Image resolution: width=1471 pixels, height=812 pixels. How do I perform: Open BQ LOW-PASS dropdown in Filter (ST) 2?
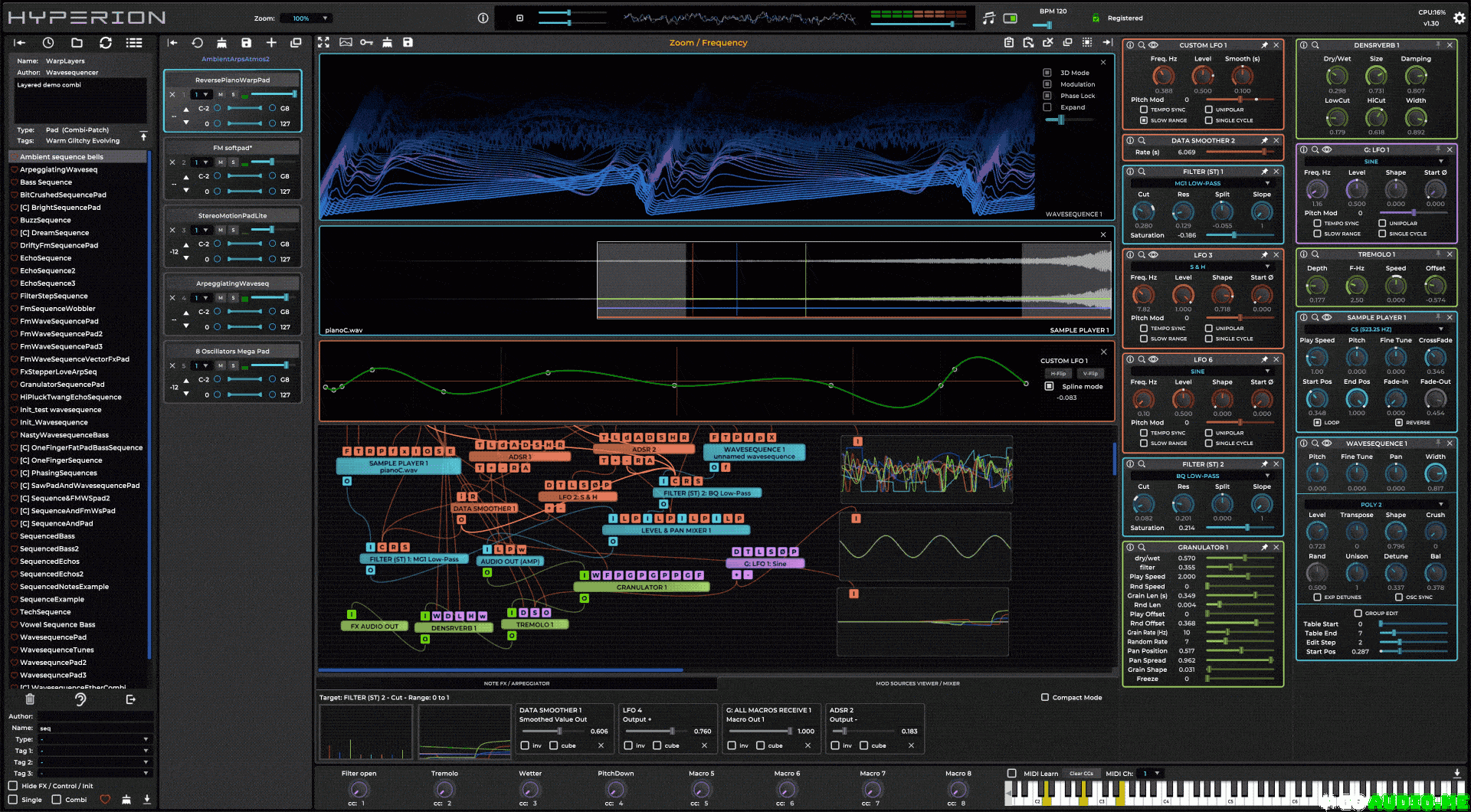tap(1202, 476)
